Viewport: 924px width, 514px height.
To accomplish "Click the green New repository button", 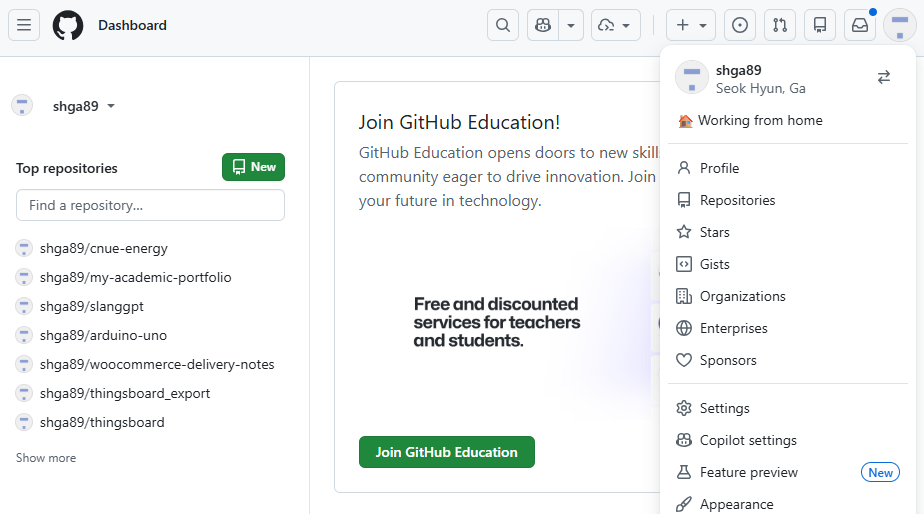I will [x=253, y=167].
